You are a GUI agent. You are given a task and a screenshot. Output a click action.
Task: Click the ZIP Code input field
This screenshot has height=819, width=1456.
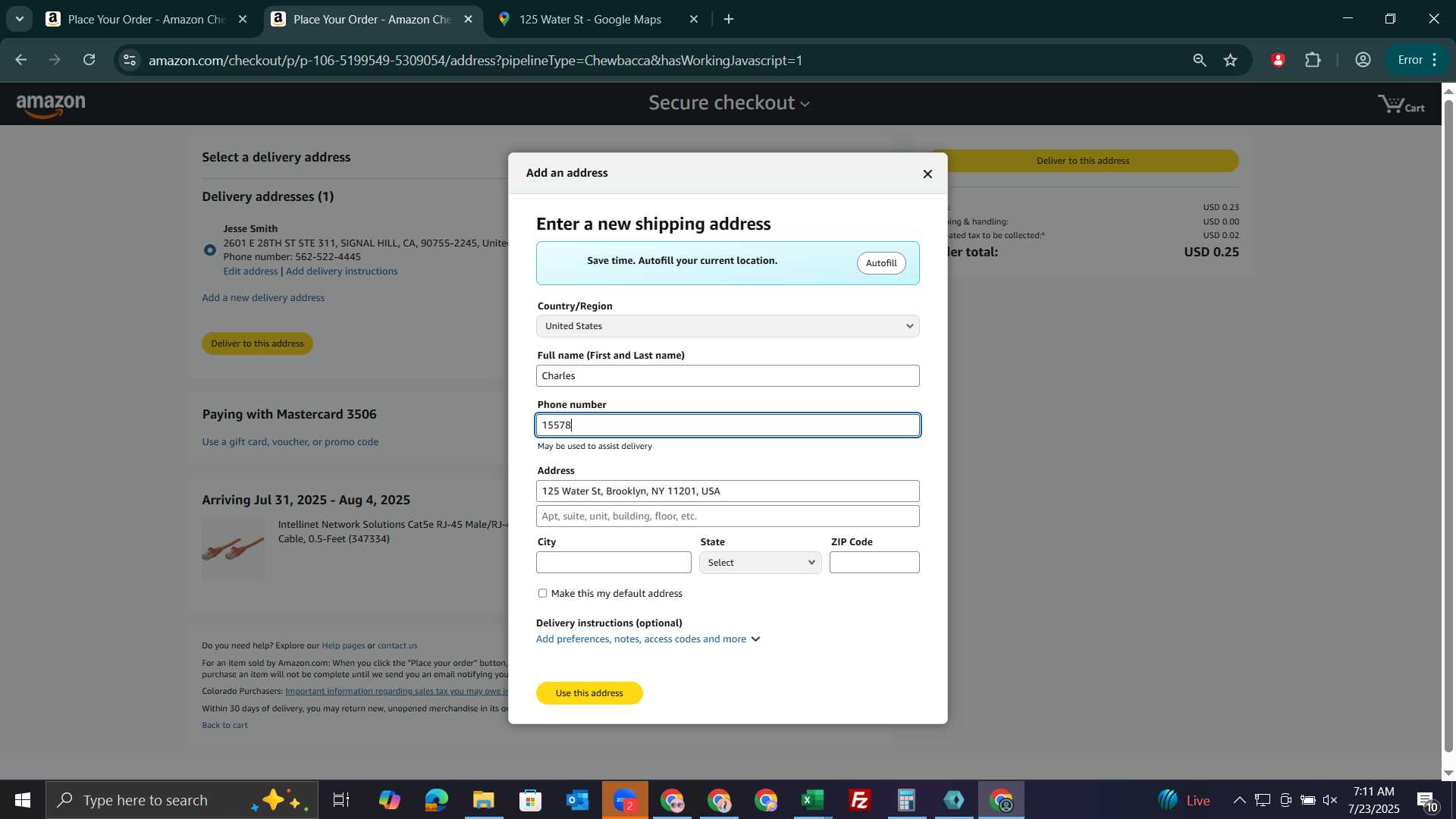click(874, 563)
